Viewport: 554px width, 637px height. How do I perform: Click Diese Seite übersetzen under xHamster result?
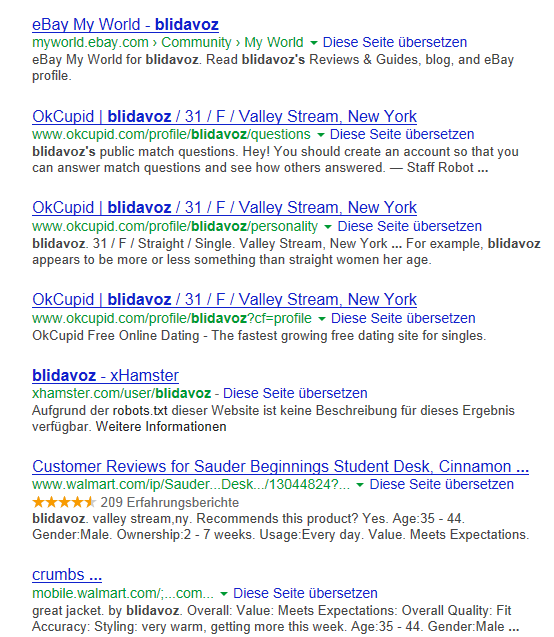[x=295, y=393]
